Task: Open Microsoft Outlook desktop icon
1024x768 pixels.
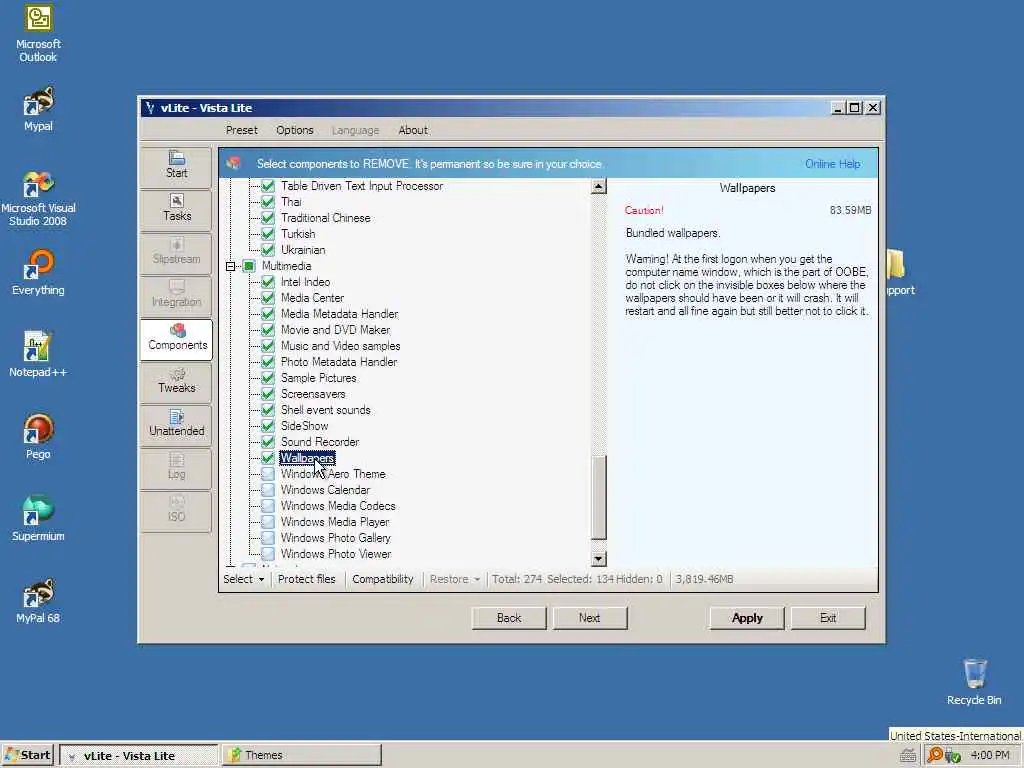Action: [38, 34]
